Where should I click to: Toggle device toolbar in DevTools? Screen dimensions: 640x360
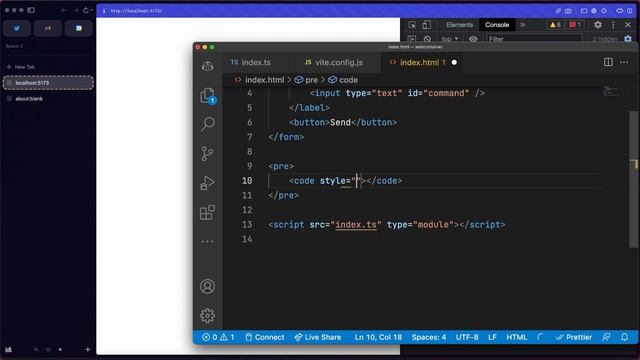coord(427,25)
